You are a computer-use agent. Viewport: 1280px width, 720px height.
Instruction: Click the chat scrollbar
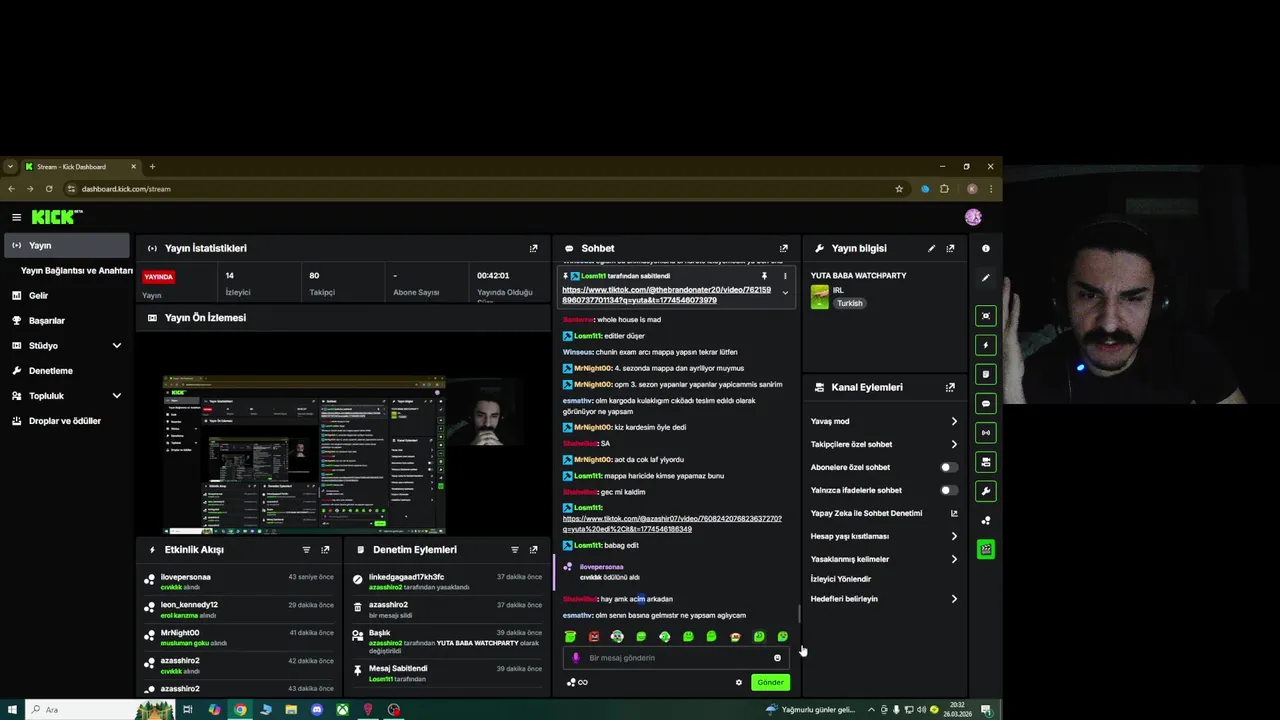(799, 613)
